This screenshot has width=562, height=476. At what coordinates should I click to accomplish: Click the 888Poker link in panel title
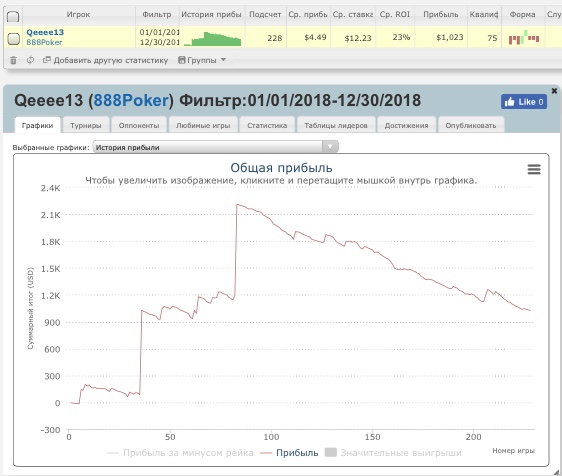[x=131, y=100]
